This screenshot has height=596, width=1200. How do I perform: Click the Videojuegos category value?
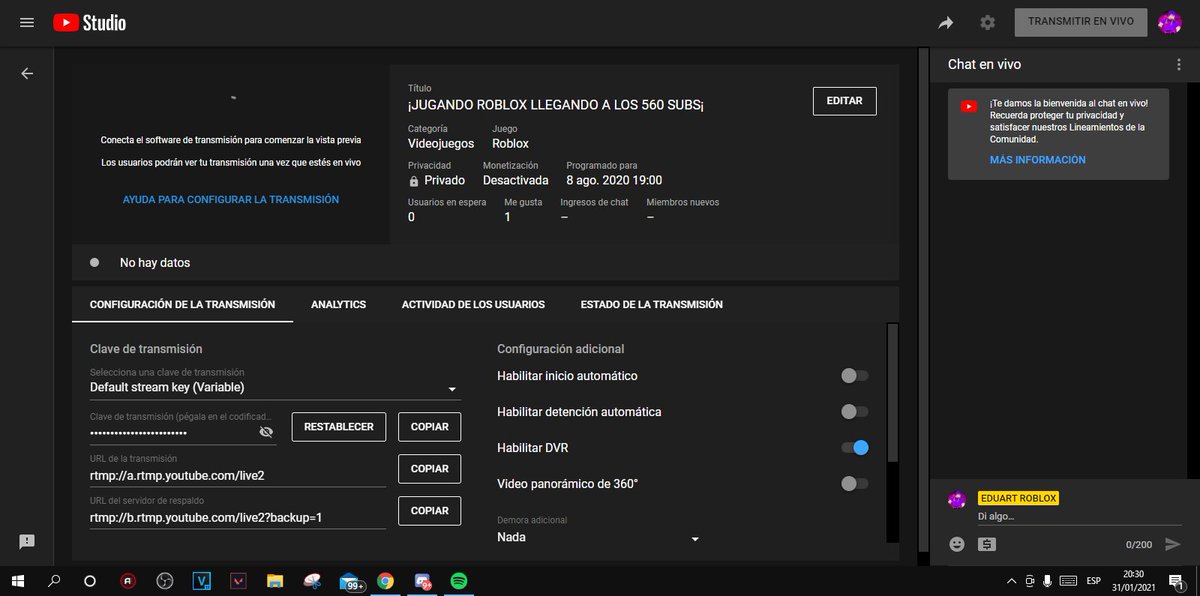point(441,143)
